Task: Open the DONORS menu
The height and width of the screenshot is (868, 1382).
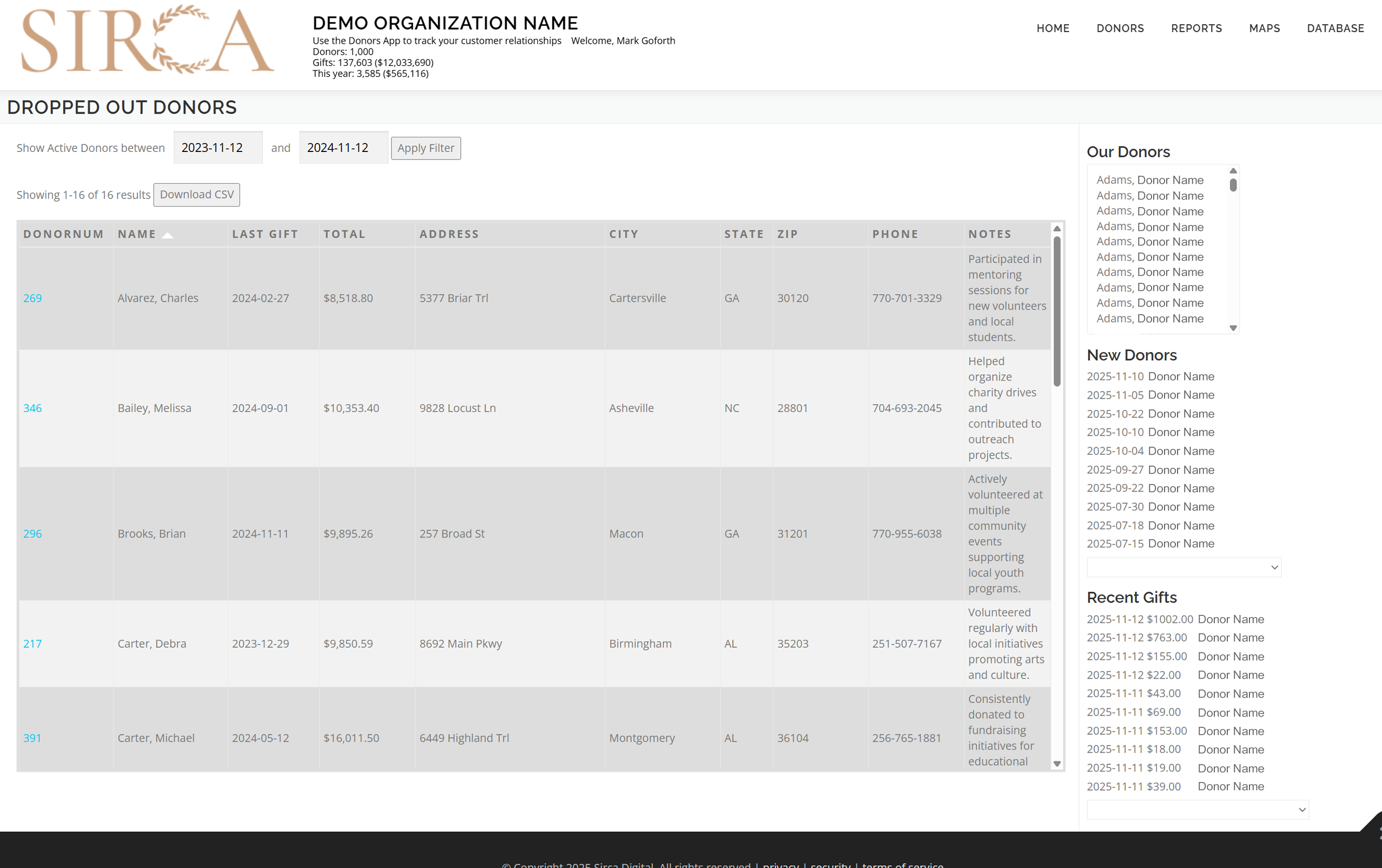Action: (x=1120, y=28)
